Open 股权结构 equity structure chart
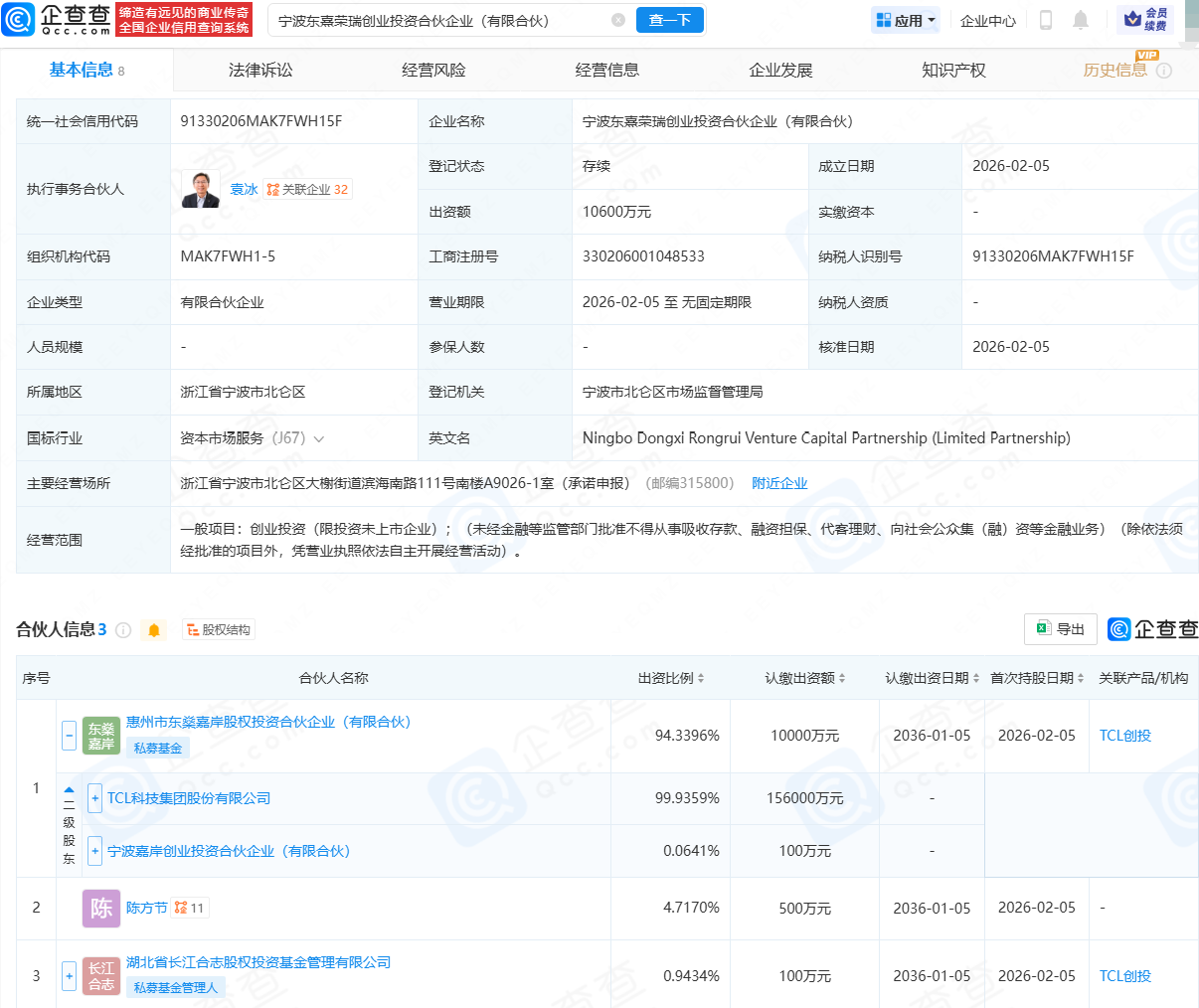Screen dimensions: 1199x1008 tap(219, 630)
